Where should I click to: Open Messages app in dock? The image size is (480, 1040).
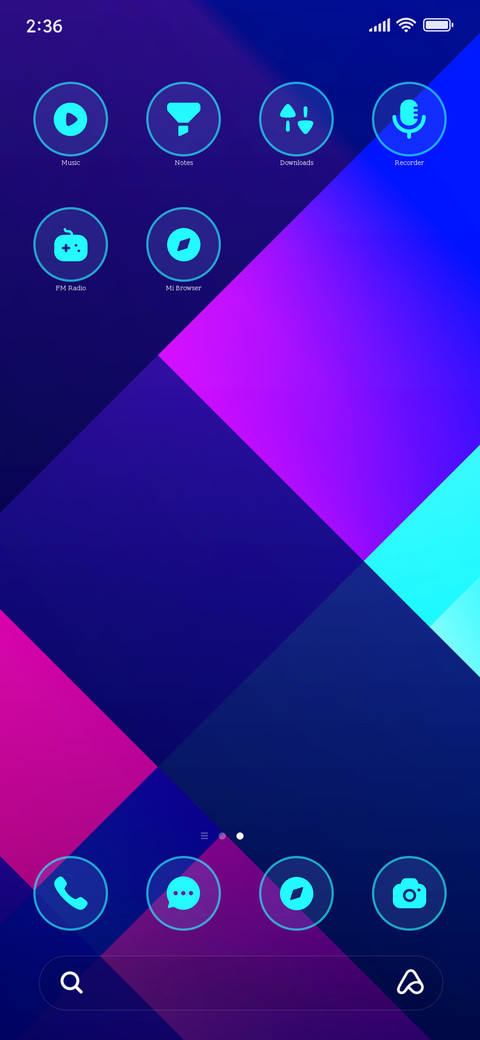tap(184, 893)
